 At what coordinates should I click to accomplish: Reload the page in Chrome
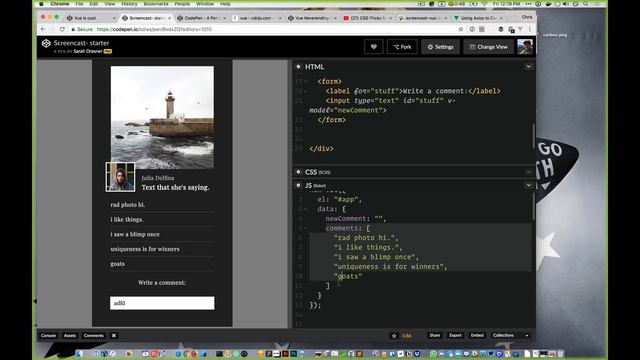click(62, 29)
